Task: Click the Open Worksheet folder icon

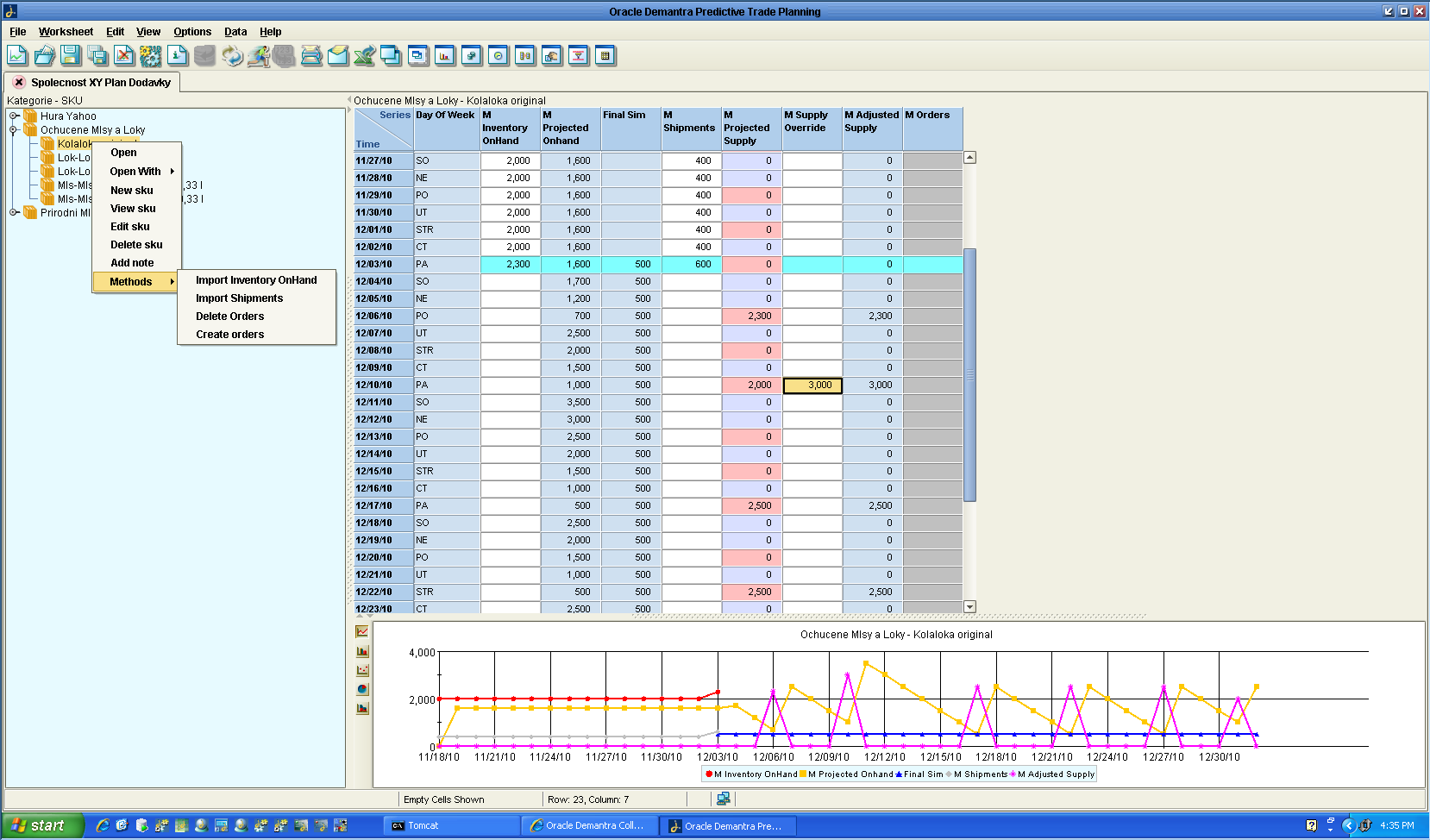Action: pos(44,56)
